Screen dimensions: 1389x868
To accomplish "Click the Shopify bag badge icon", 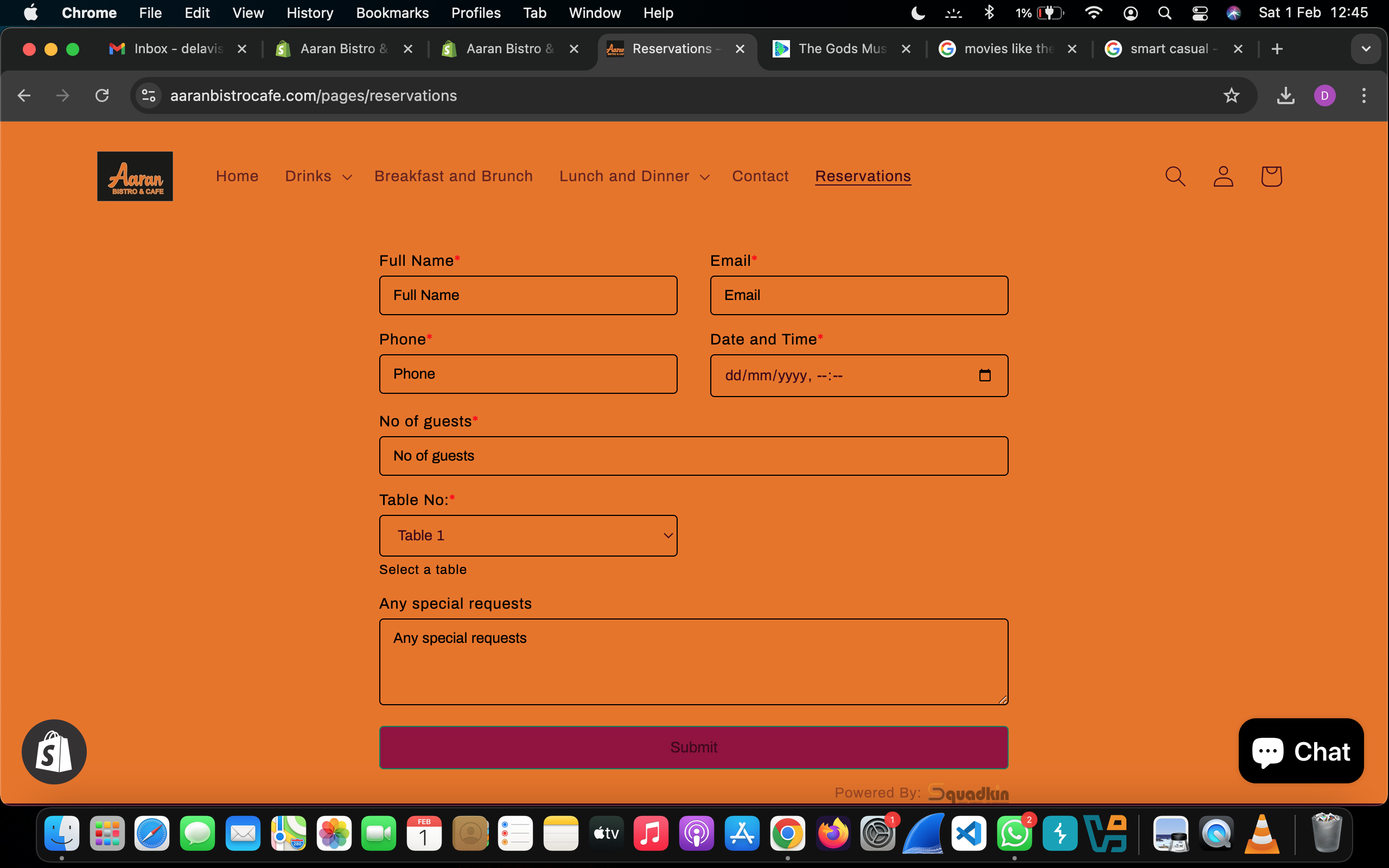I will [54, 751].
